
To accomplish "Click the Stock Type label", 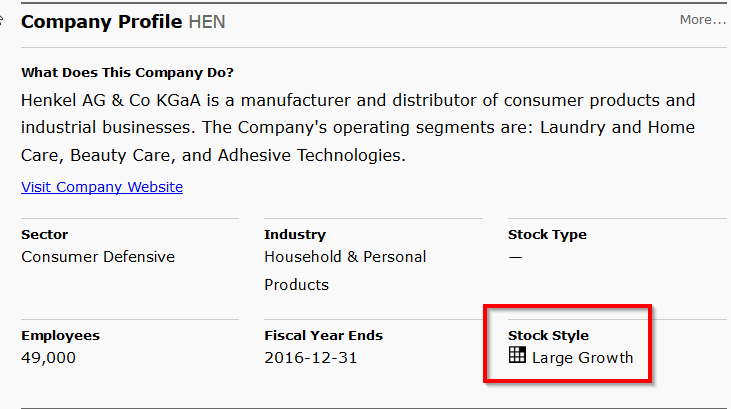I will click(x=547, y=234).
